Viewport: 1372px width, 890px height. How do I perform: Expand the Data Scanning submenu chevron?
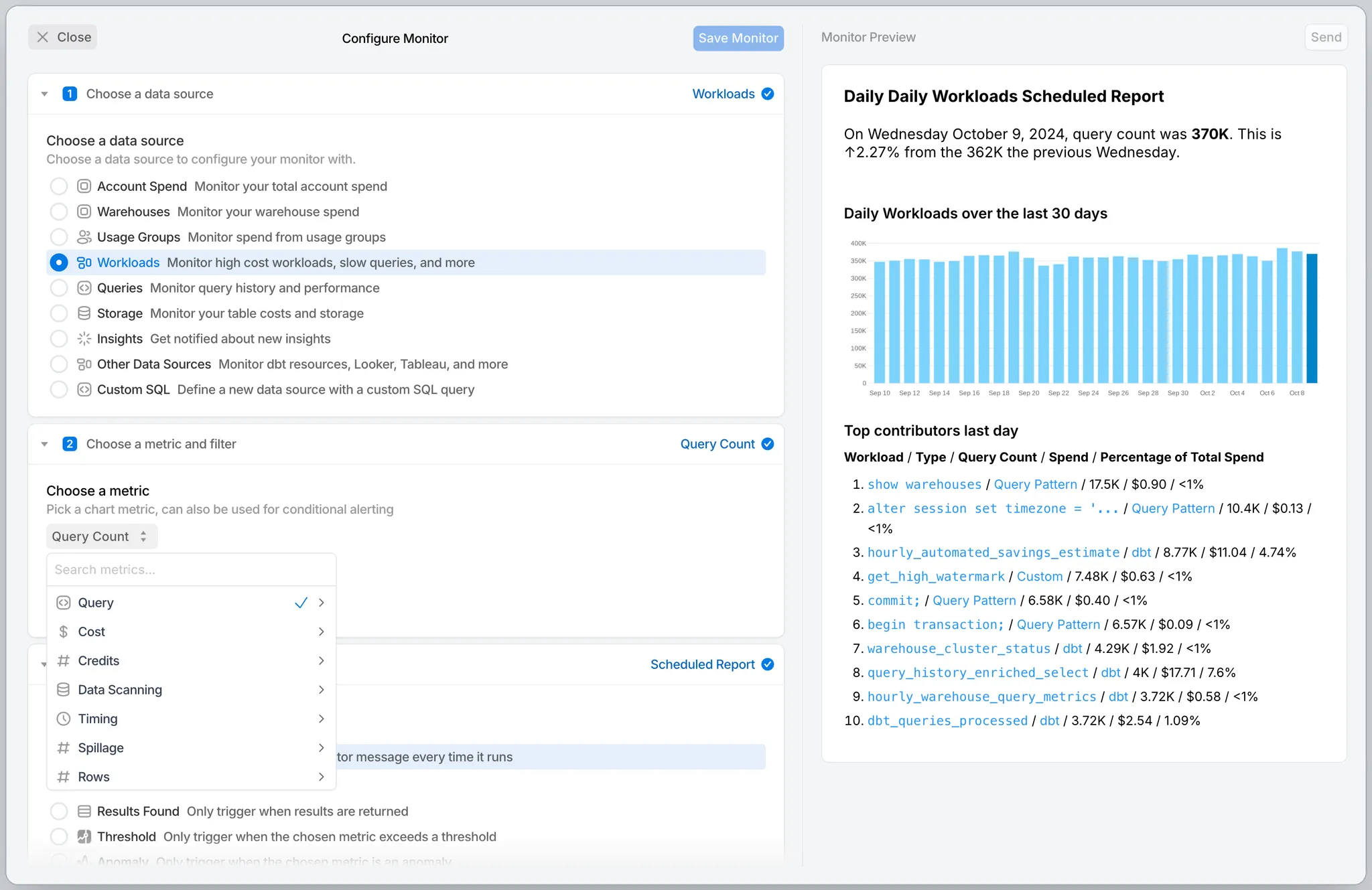coord(322,690)
